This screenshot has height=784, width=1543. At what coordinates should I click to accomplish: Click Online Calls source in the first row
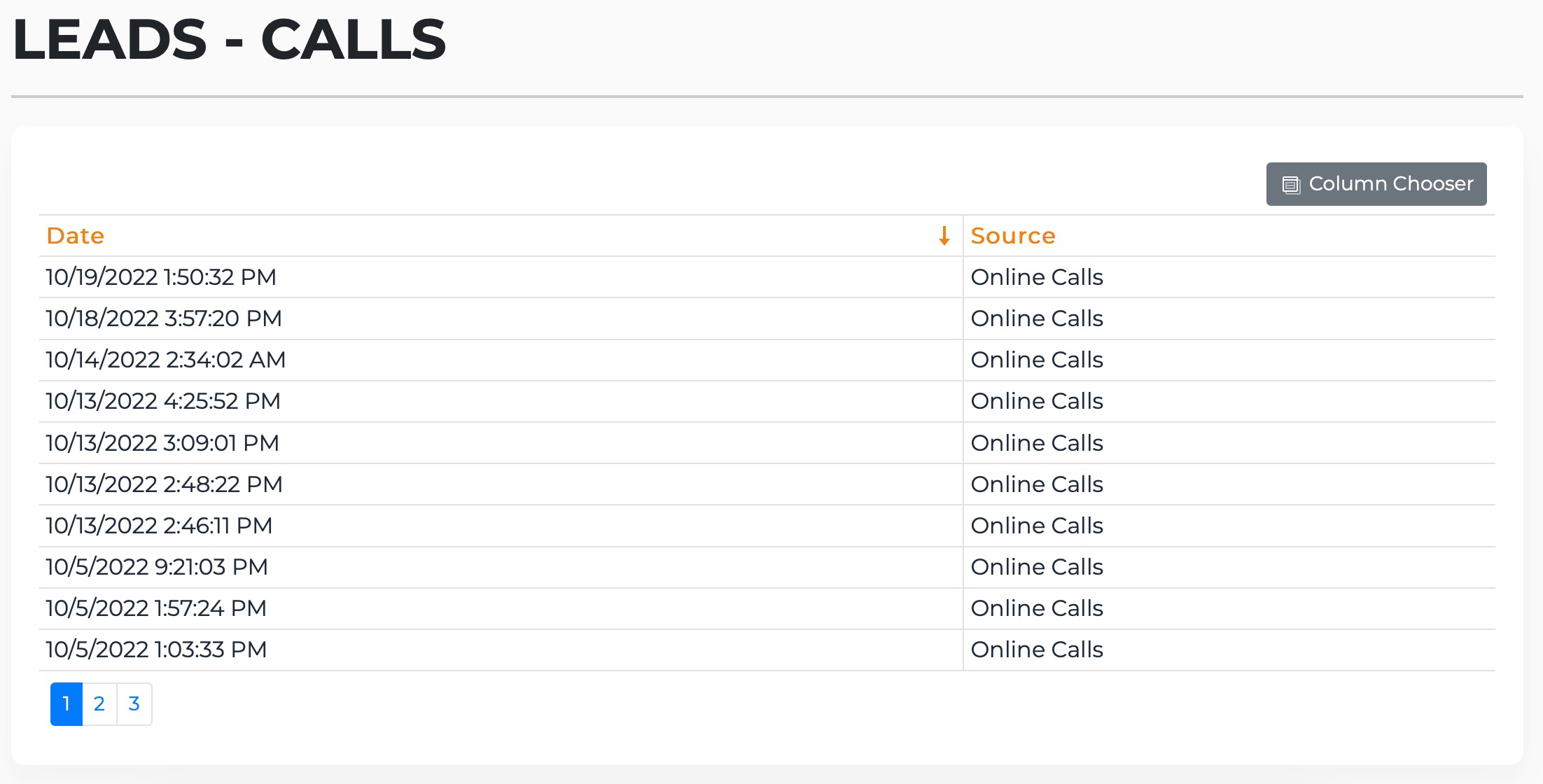1037,277
